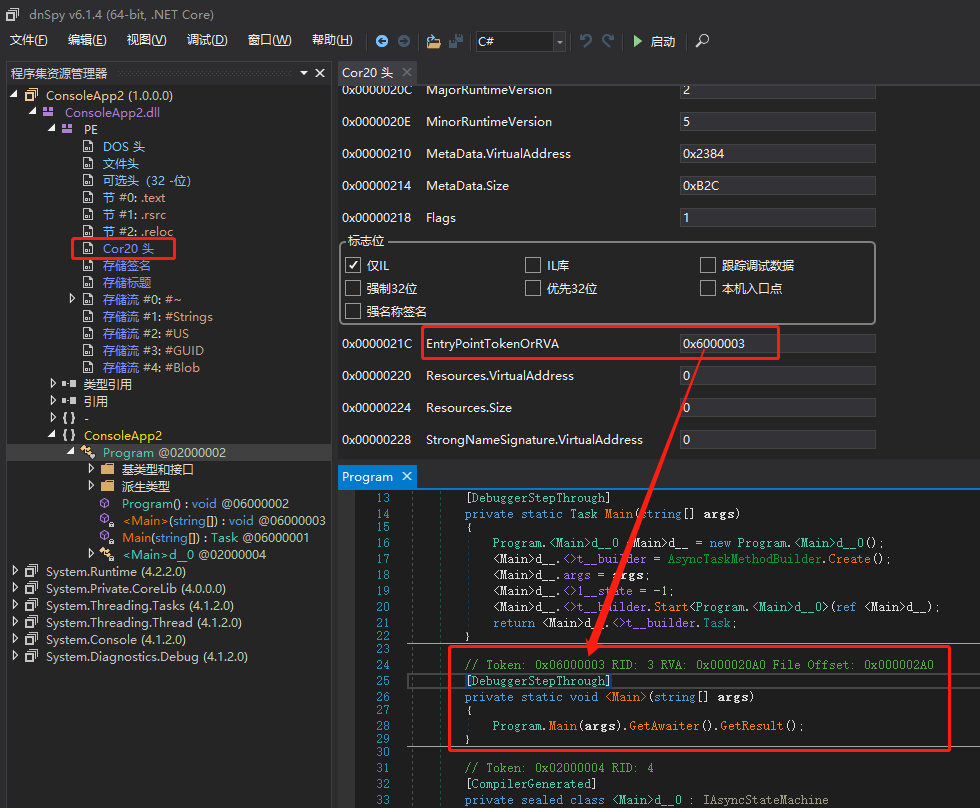Click the Undo arrow icon
The width and height of the screenshot is (980, 808).
pos(585,41)
